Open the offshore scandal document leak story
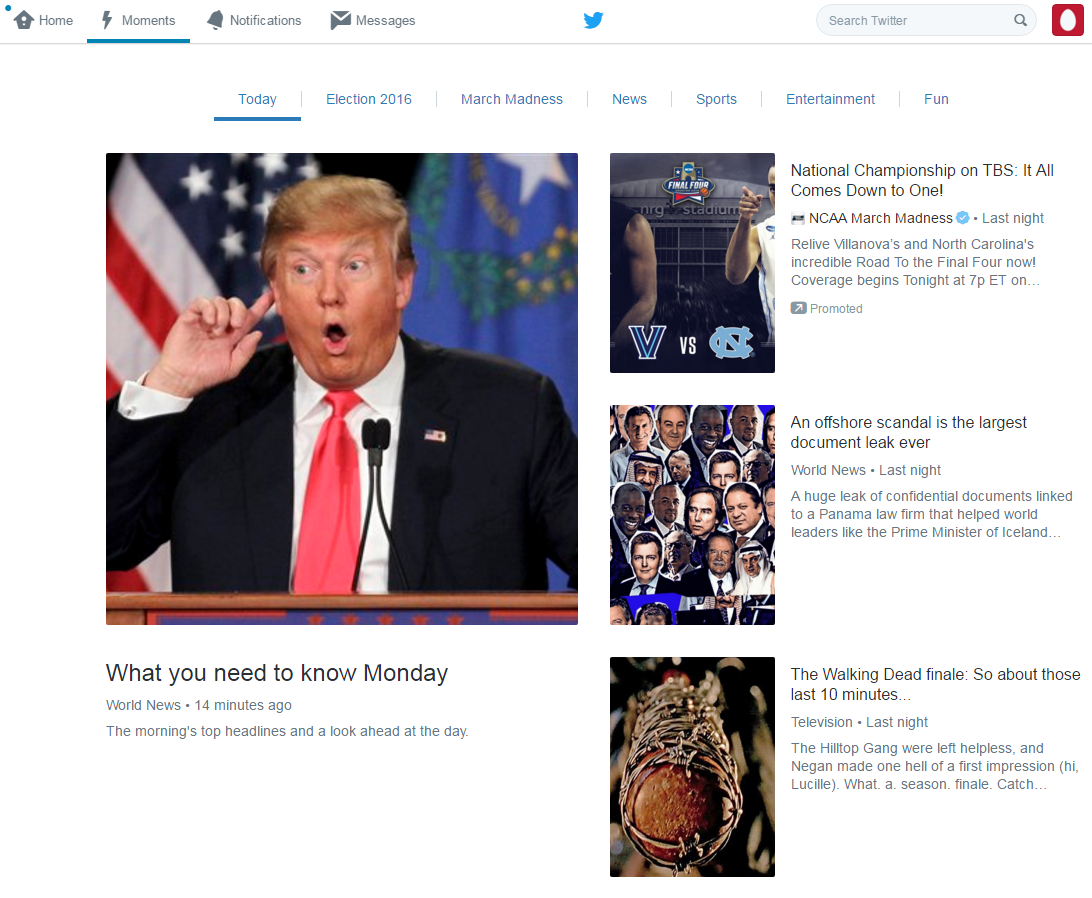The height and width of the screenshot is (898, 1092). pyautogui.click(x=908, y=432)
